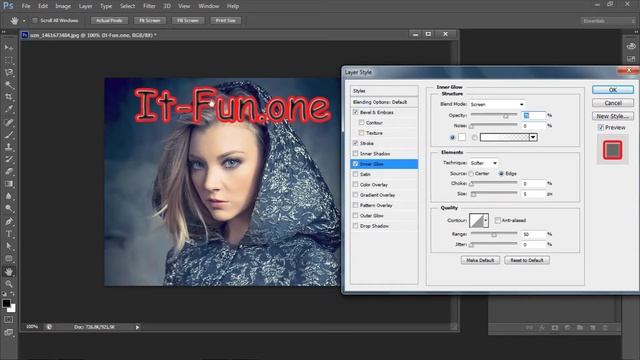This screenshot has width=640, height=360.
Task: Click the 100% zoom field in status bar
Action: [32, 327]
